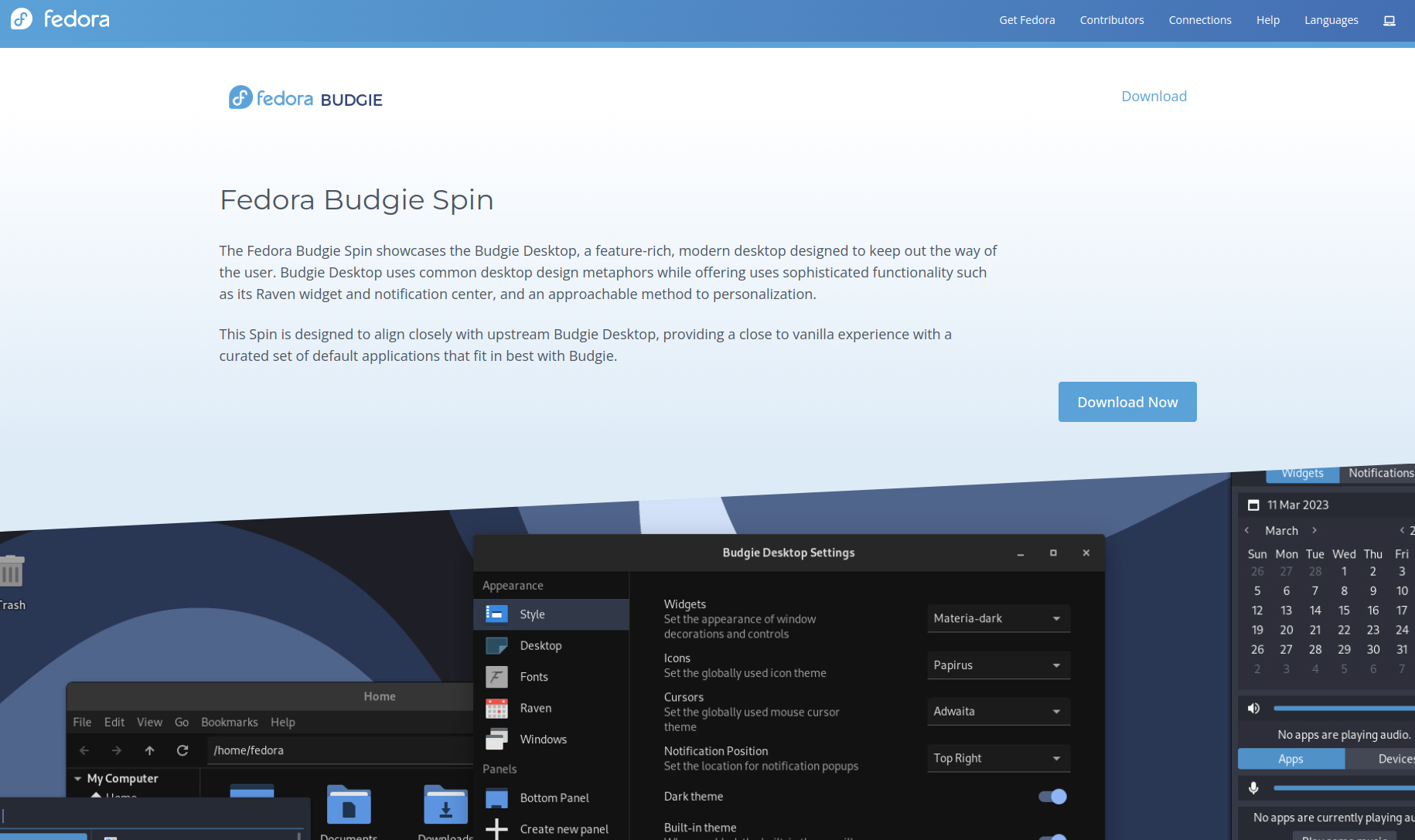Adjust the speaker volume slider in Raven

point(1344,708)
